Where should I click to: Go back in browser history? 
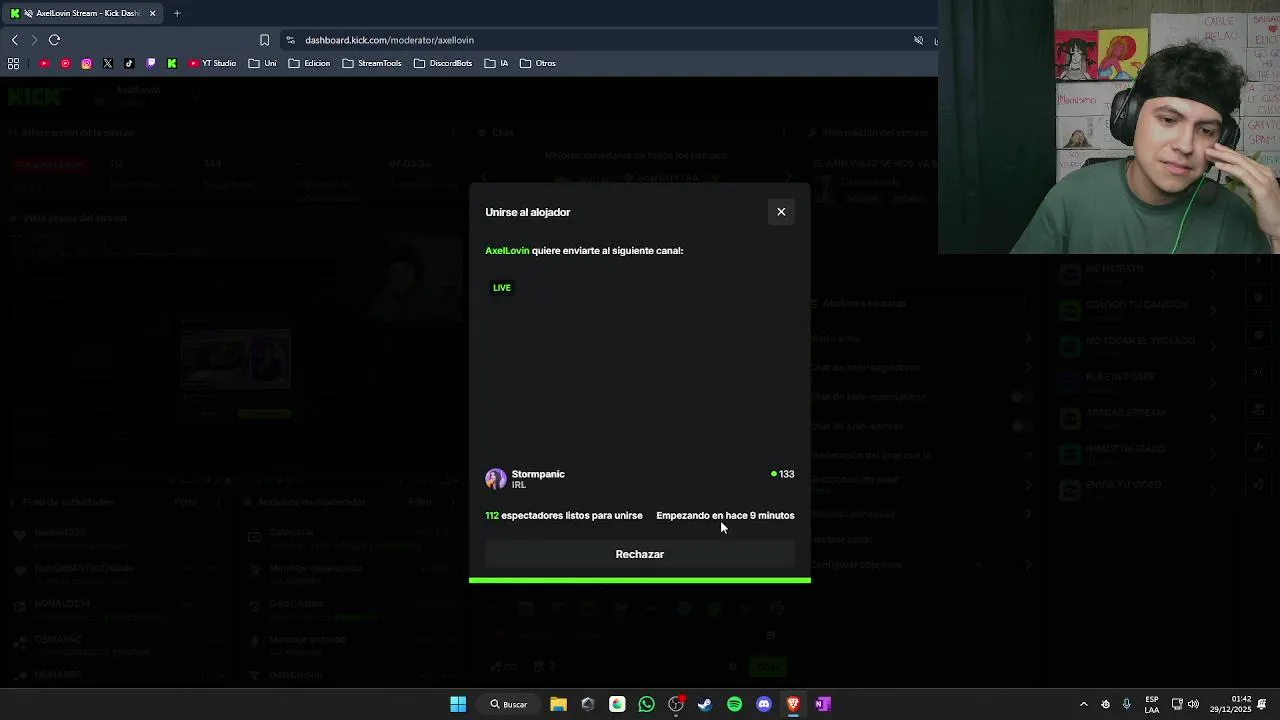click(14, 40)
